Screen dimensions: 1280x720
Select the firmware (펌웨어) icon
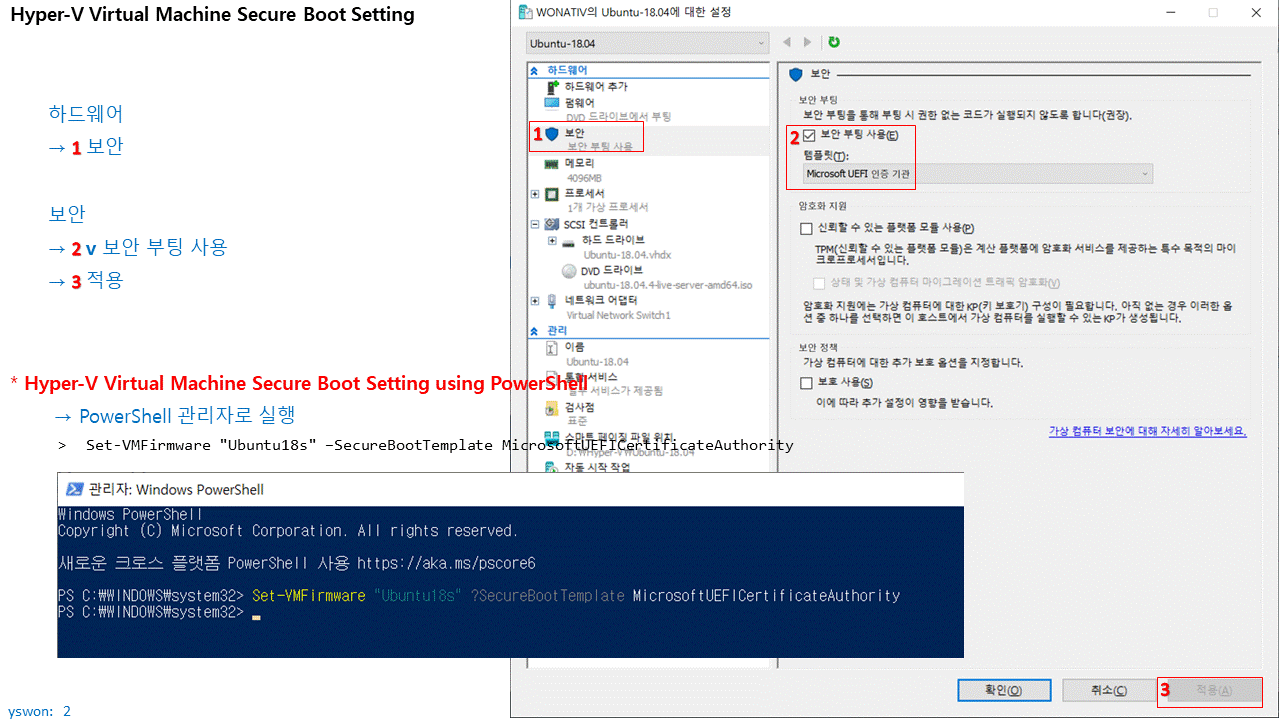[x=552, y=102]
